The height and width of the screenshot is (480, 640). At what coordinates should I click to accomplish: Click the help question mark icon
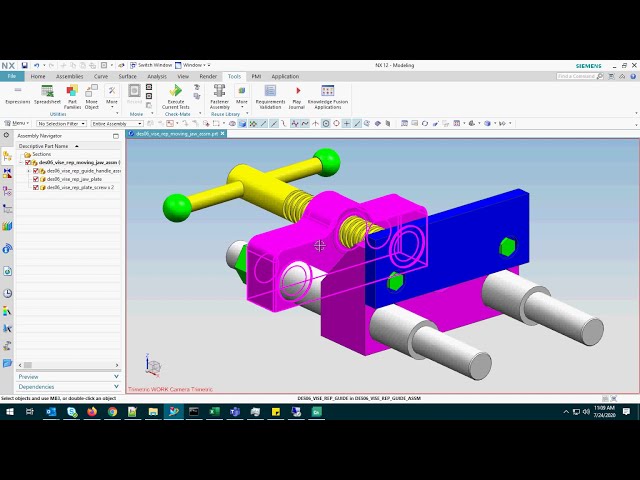pyautogui.click(x=633, y=76)
